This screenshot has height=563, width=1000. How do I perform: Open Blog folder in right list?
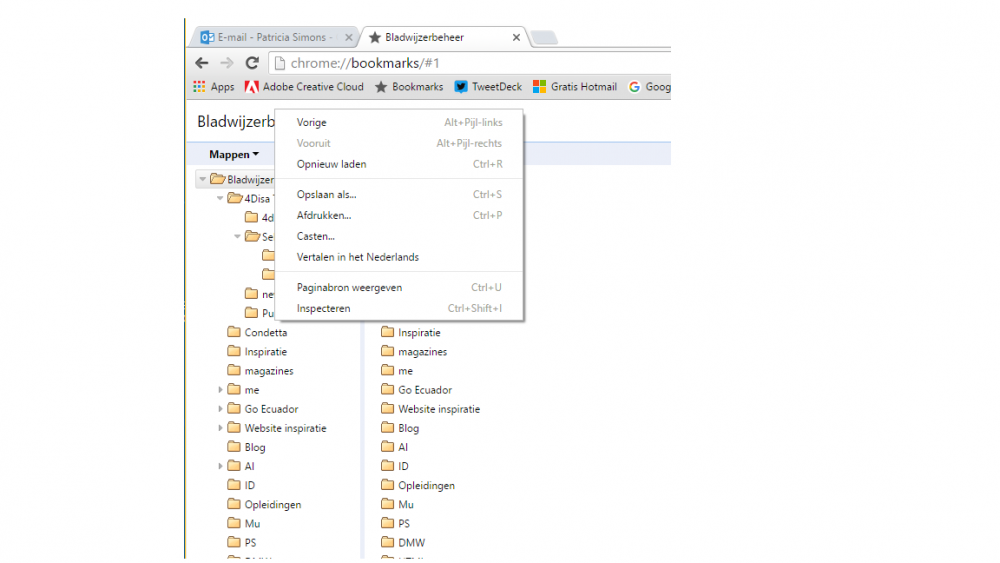click(x=401, y=428)
